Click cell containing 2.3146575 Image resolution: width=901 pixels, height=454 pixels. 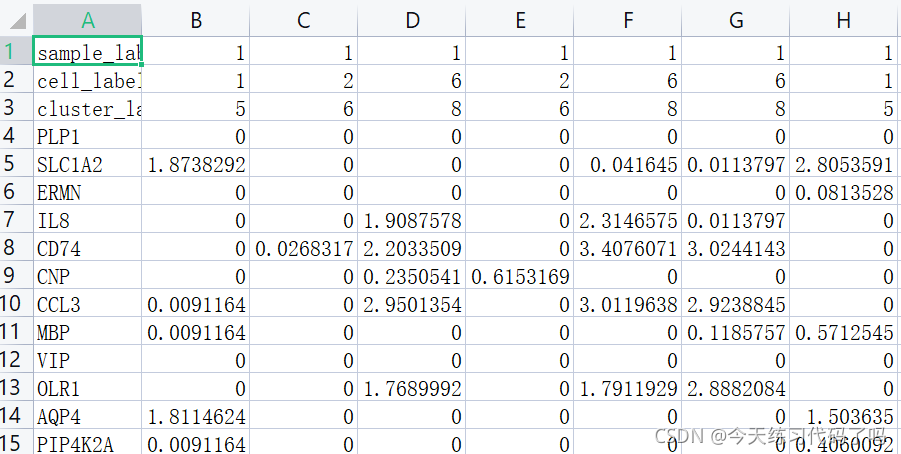pos(628,219)
